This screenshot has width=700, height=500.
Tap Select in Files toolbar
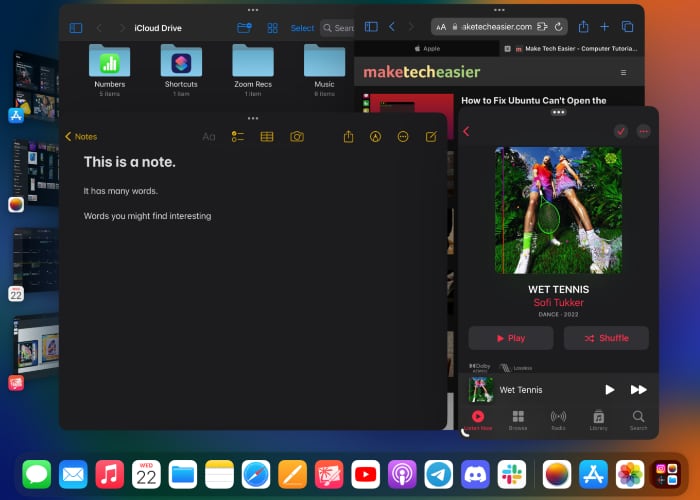(x=302, y=28)
